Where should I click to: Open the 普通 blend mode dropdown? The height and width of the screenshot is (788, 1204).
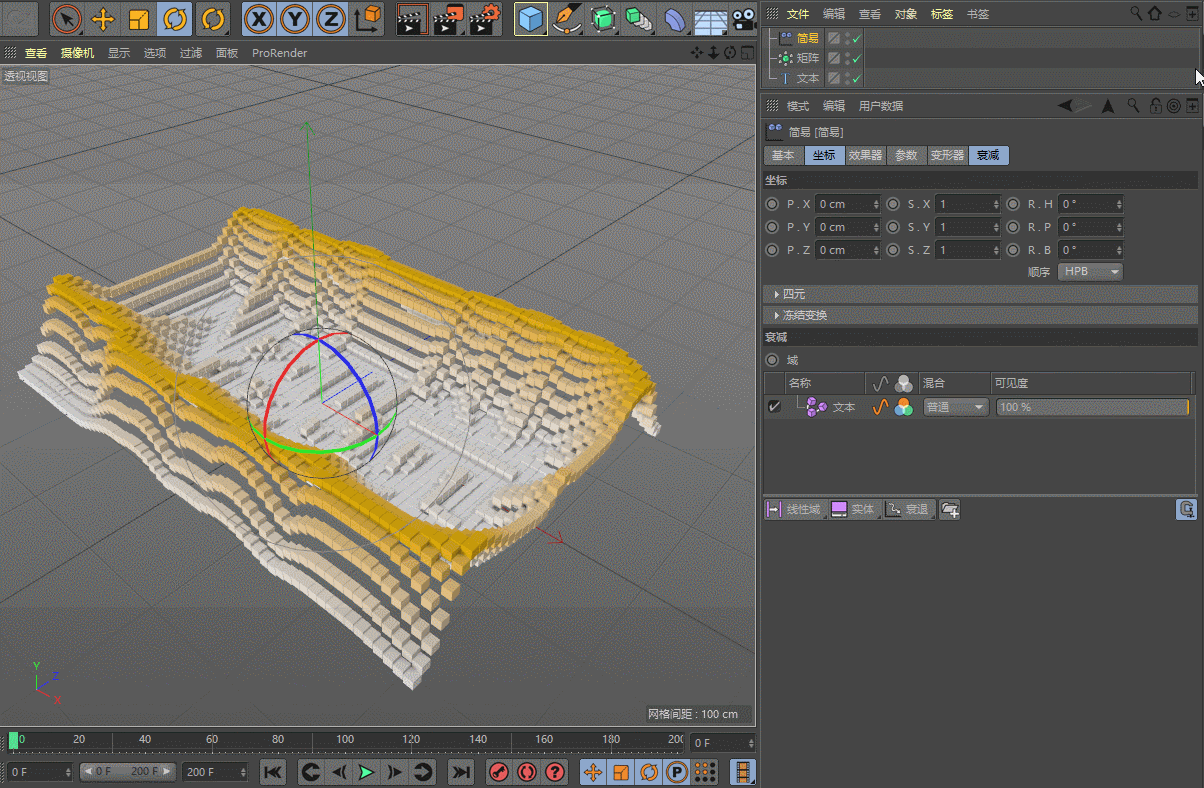955,407
